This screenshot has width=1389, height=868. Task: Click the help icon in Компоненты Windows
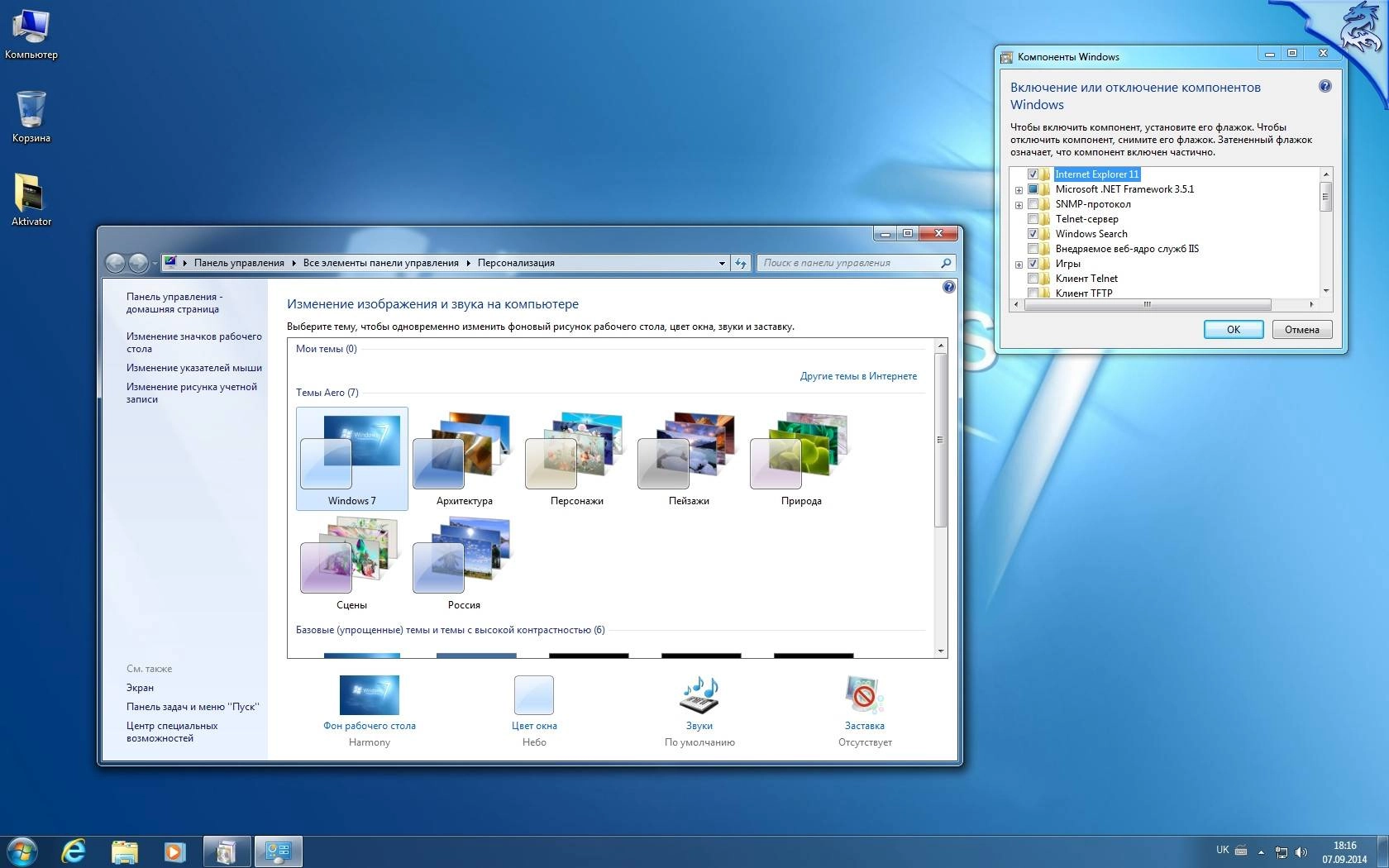[1325, 86]
